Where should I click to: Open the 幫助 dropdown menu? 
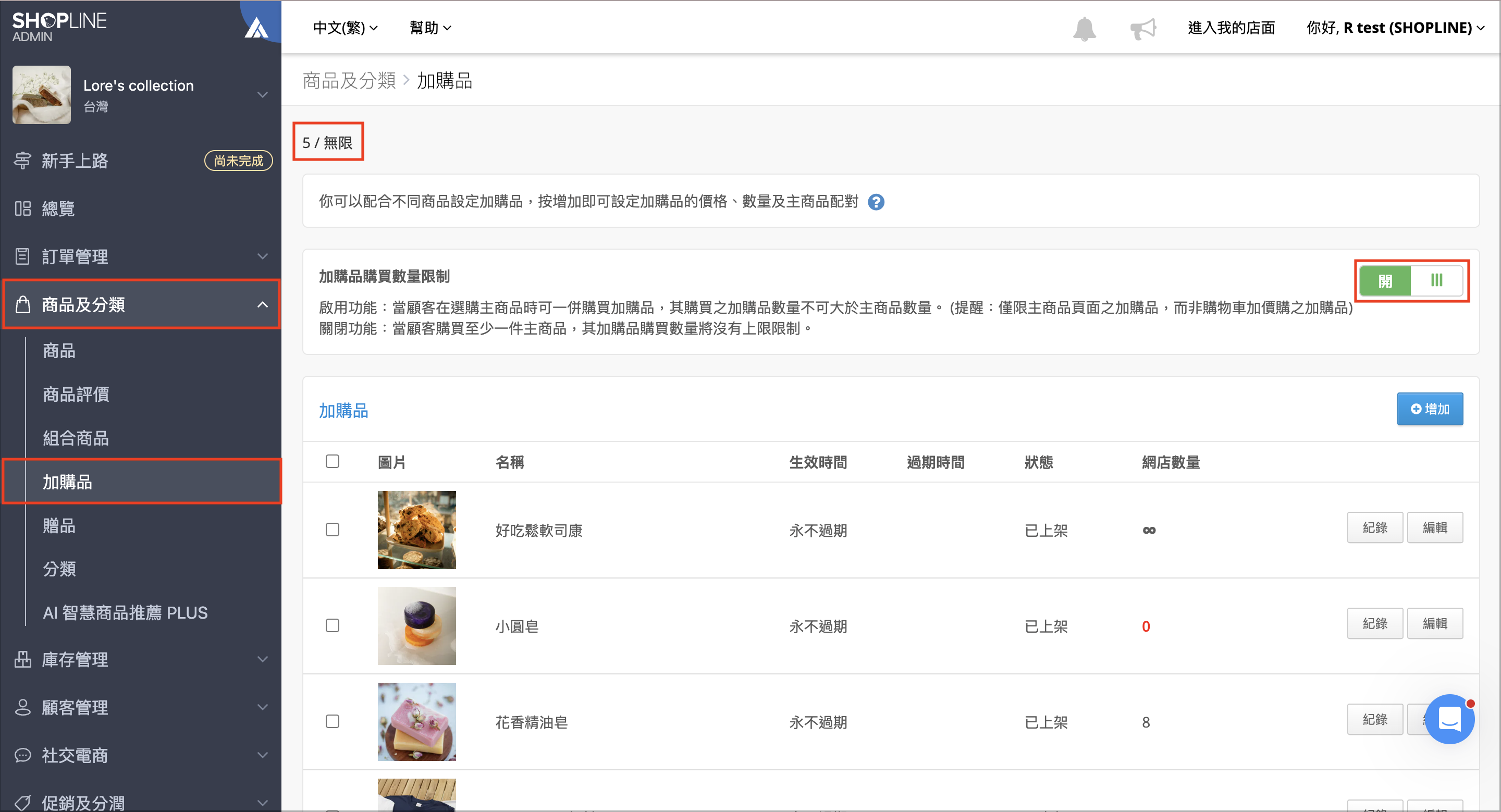430,28
